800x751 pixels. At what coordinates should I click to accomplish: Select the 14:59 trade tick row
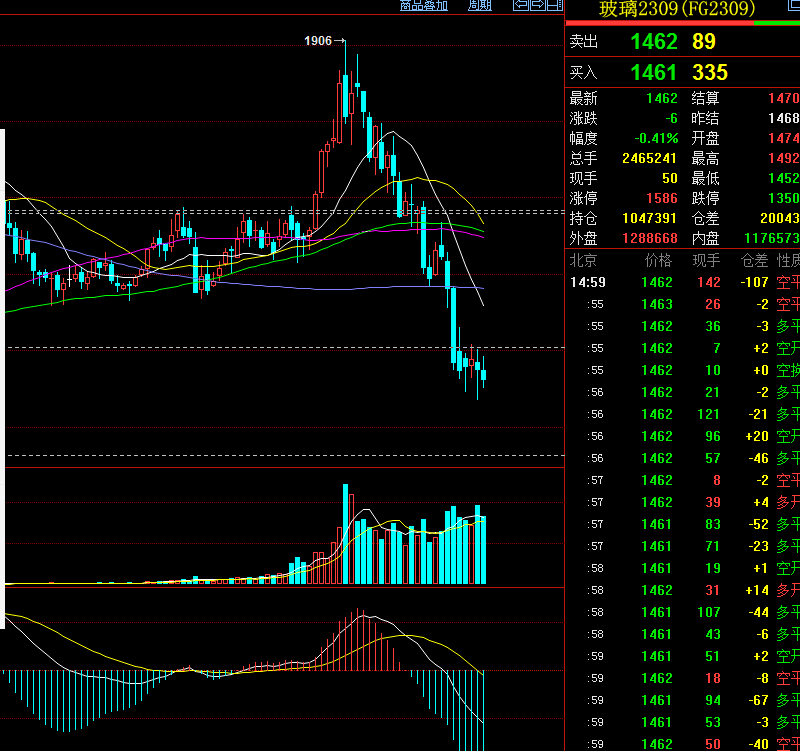point(683,282)
